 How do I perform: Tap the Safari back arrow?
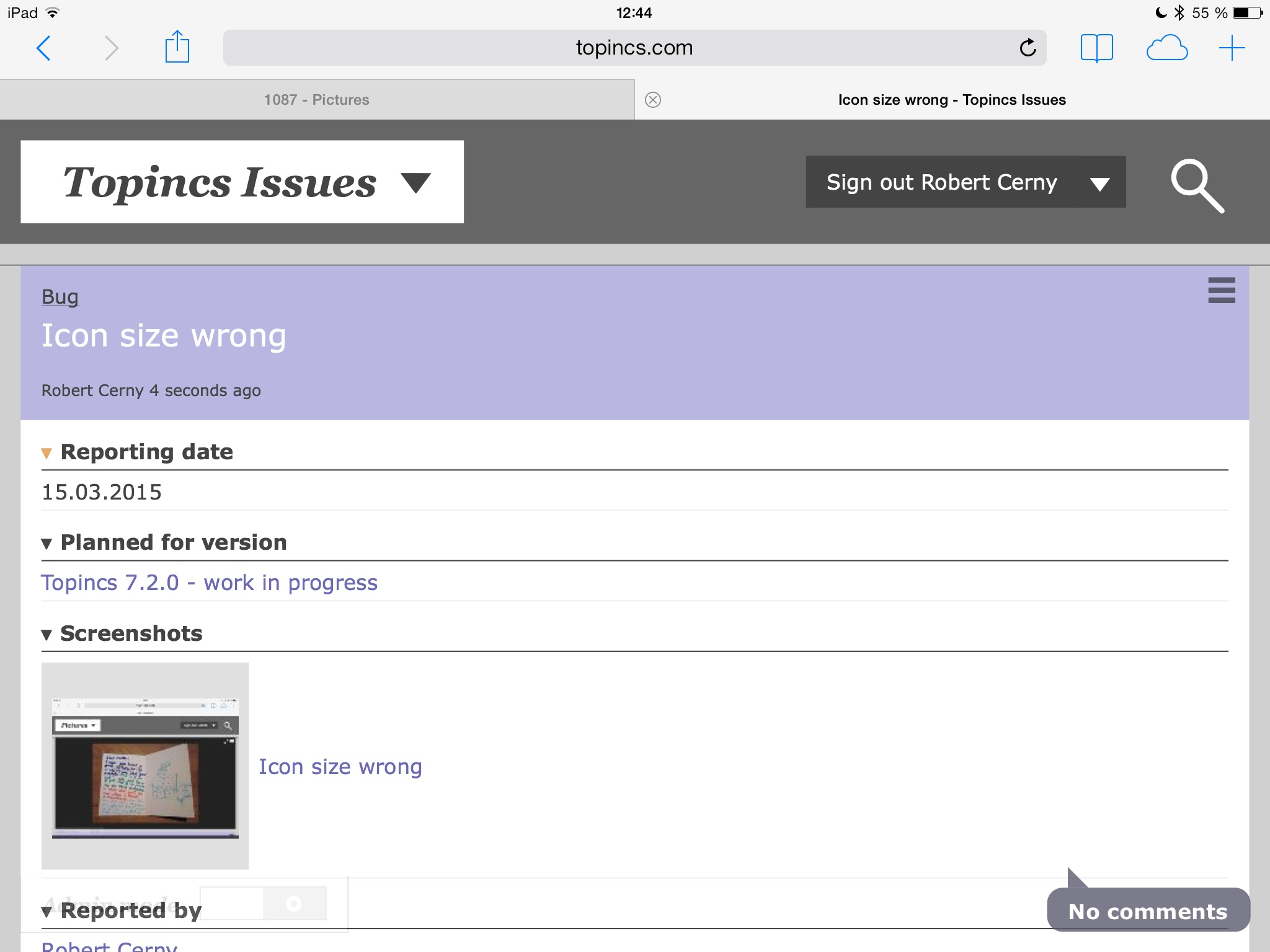point(43,48)
